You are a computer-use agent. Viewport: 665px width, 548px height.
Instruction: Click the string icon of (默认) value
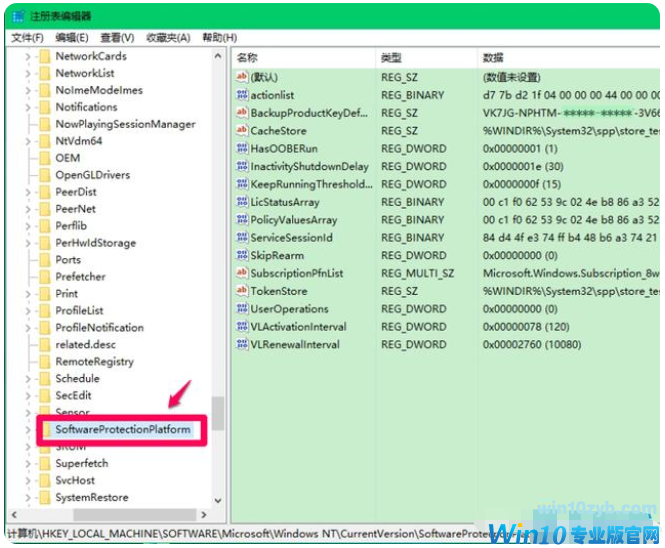(x=242, y=77)
